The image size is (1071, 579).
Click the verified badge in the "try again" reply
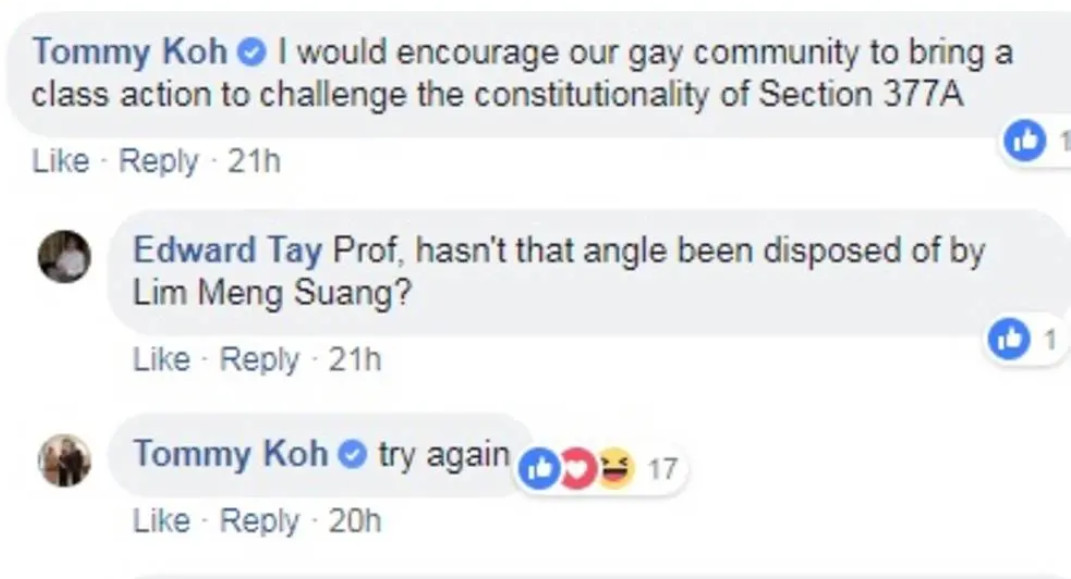pos(352,455)
